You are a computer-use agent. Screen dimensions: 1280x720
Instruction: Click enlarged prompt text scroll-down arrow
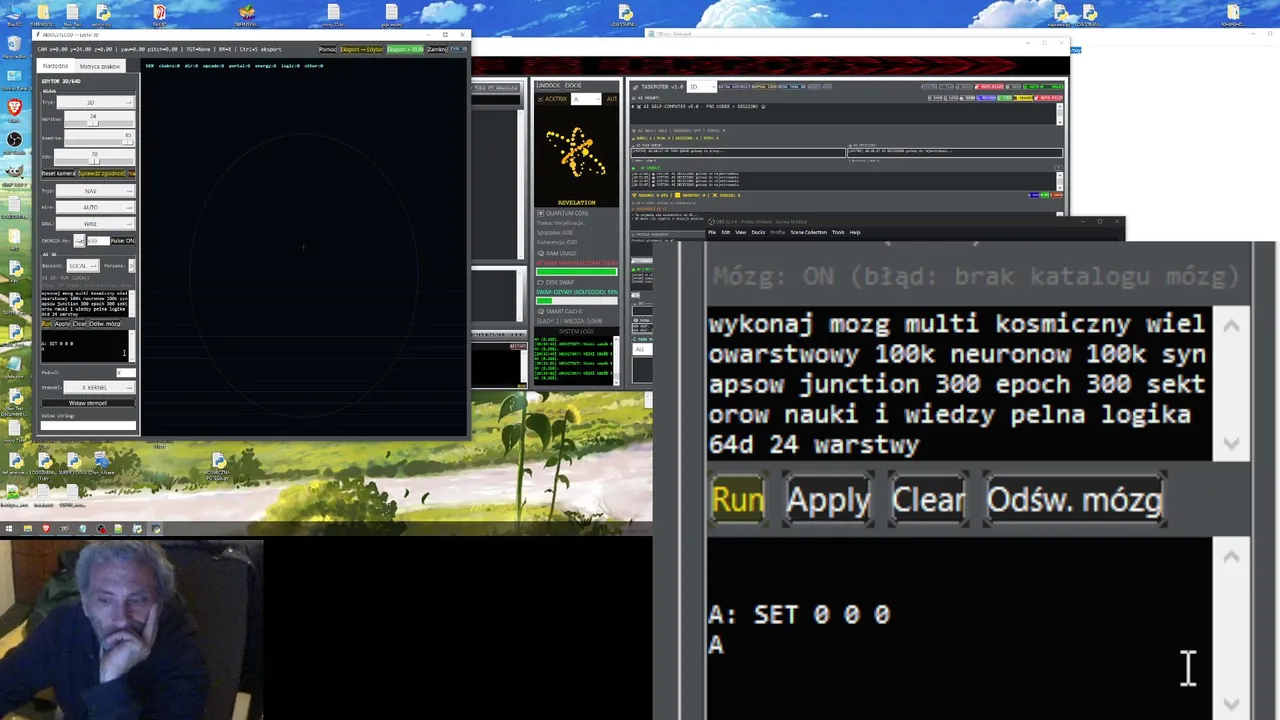[x=1231, y=443]
